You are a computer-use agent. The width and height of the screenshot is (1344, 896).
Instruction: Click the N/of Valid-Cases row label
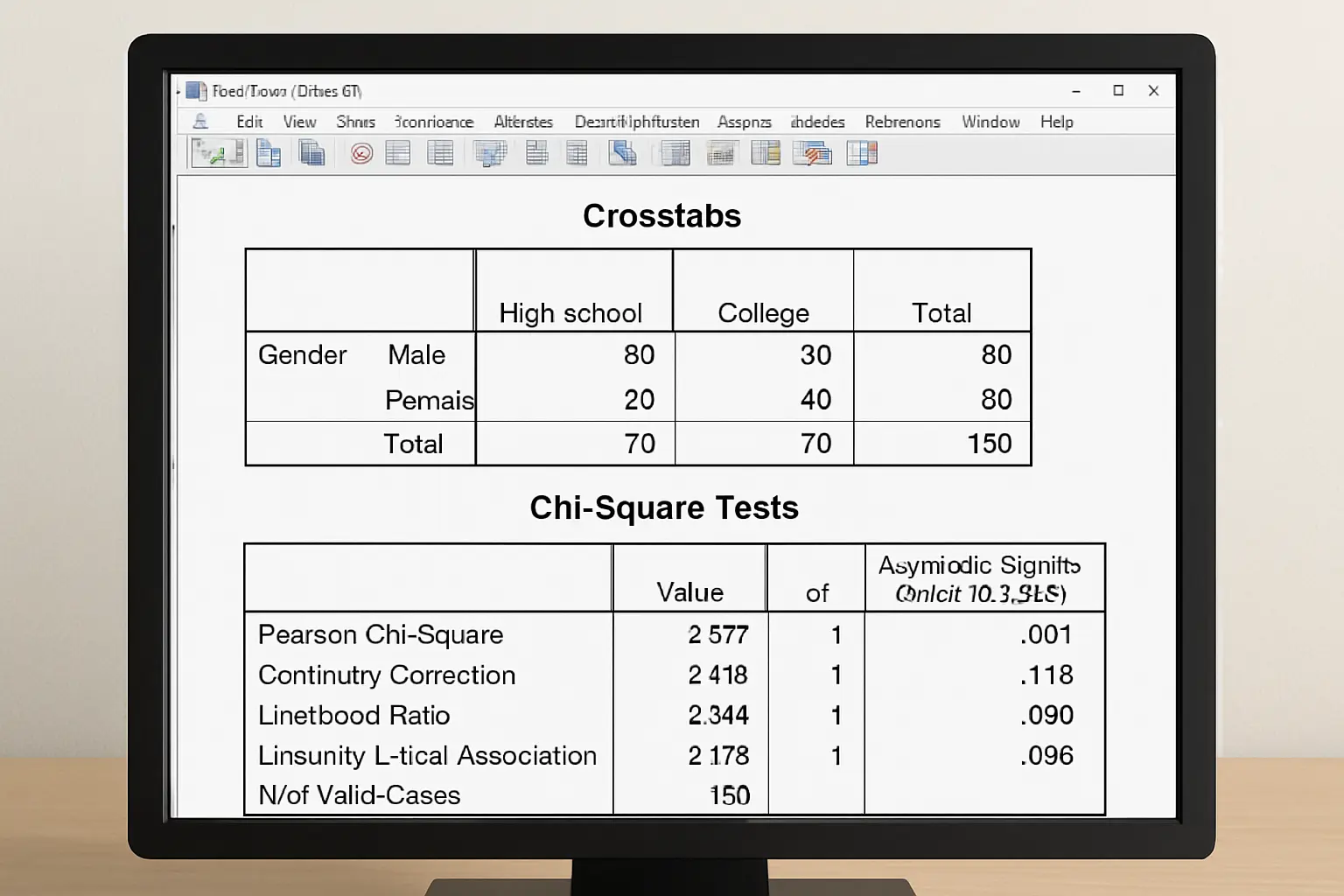(359, 795)
